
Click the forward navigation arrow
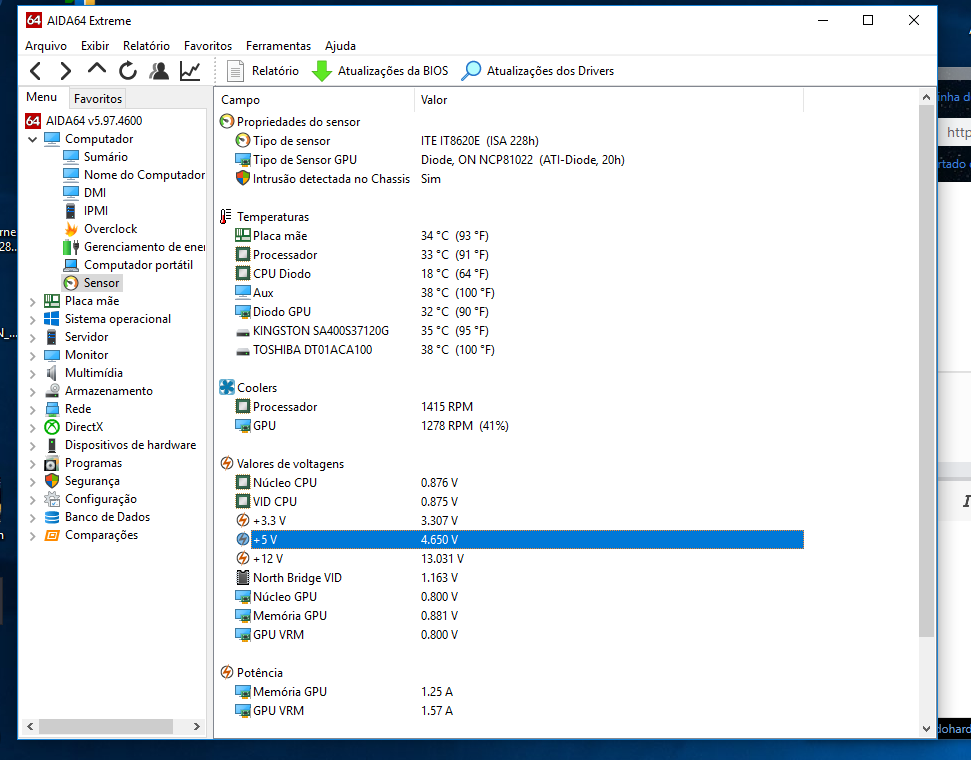[x=66, y=71]
